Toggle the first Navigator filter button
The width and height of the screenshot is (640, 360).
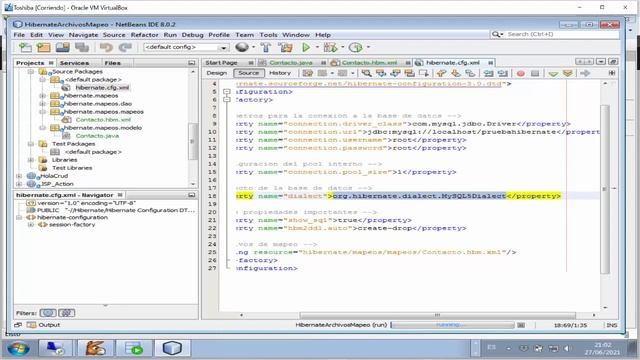click(x=48, y=313)
